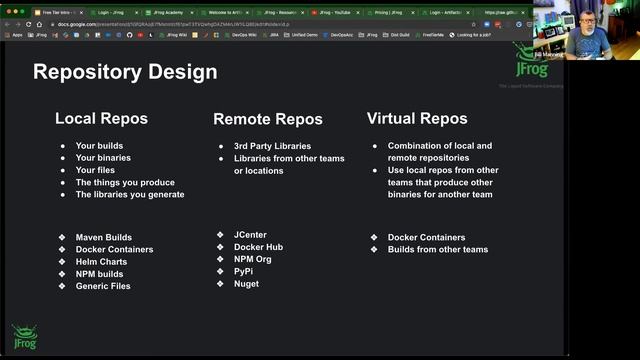Click the 'PyPi' list item

243,271
